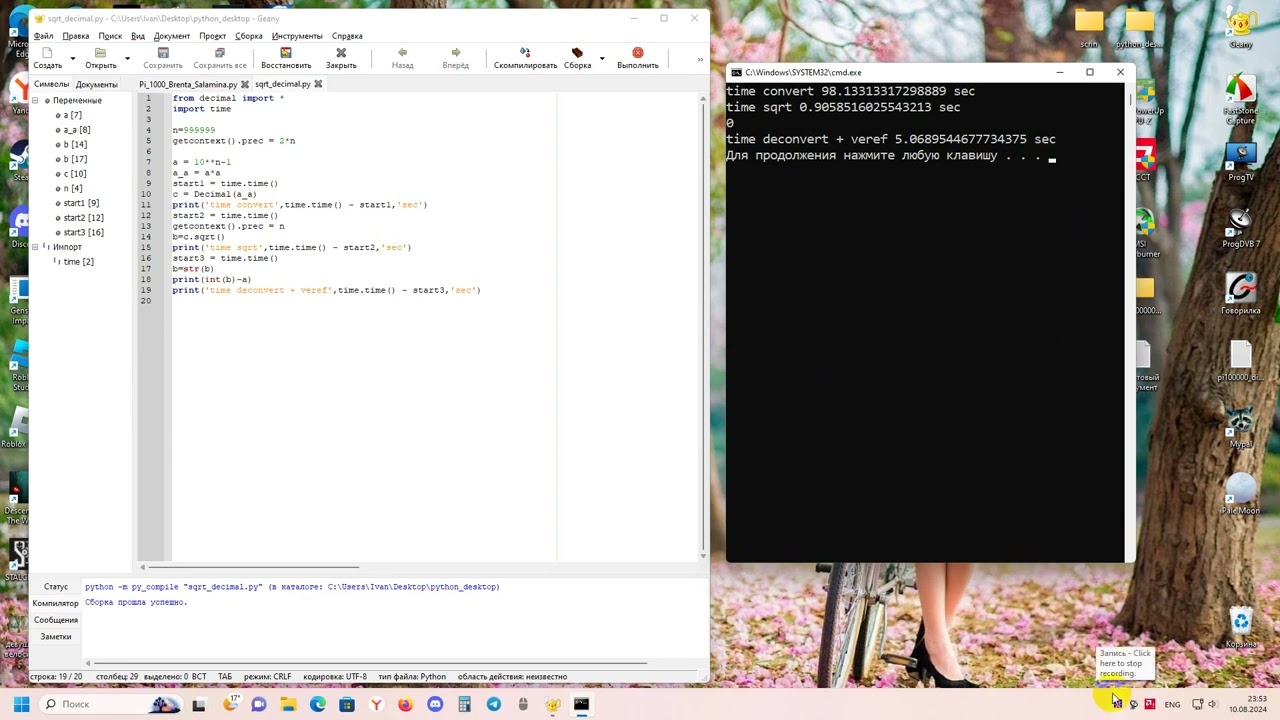Open dropdown arrow next to Создать
Image resolution: width=1280 pixels, height=720 pixels.
click(x=72, y=58)
